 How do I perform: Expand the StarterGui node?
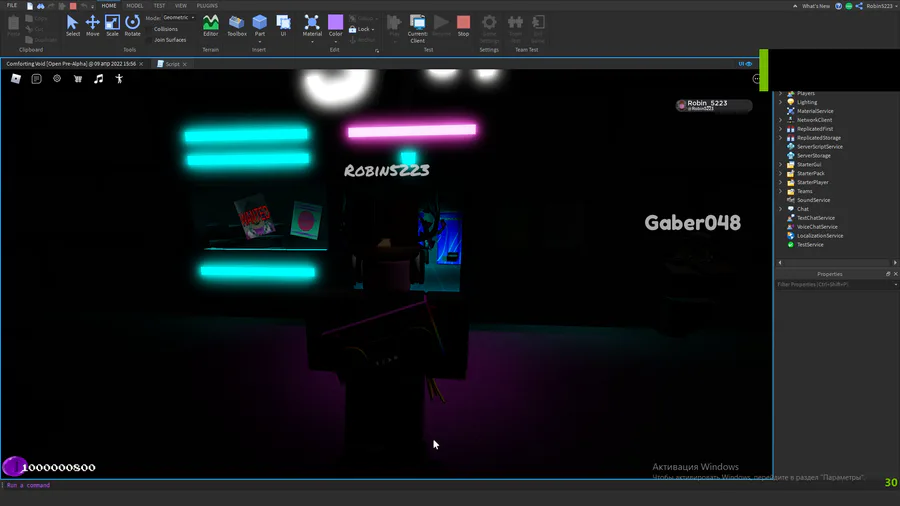780,164
